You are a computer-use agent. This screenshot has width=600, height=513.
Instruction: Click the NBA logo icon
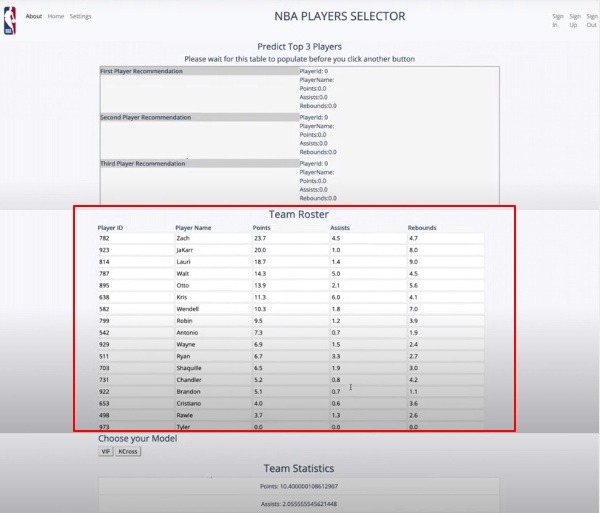(10, 20)
